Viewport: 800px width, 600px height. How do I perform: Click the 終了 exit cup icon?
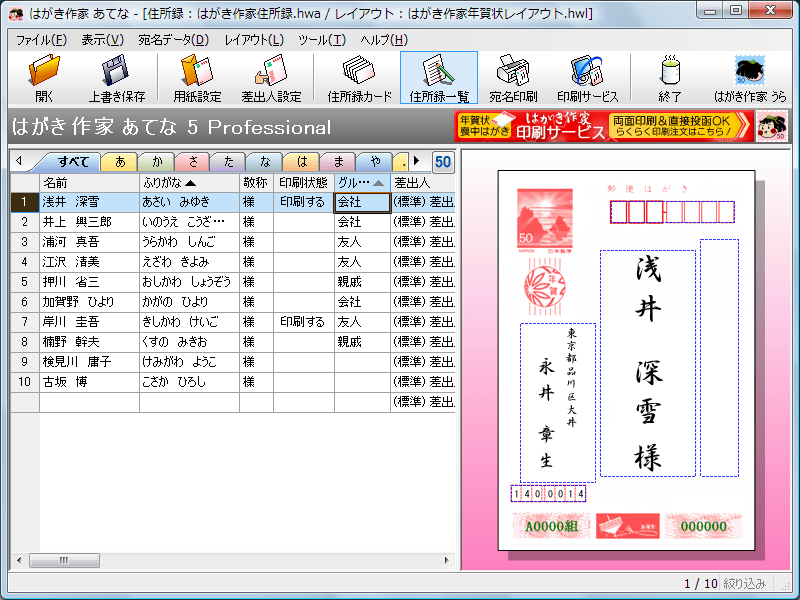click(x=669, y=78)
